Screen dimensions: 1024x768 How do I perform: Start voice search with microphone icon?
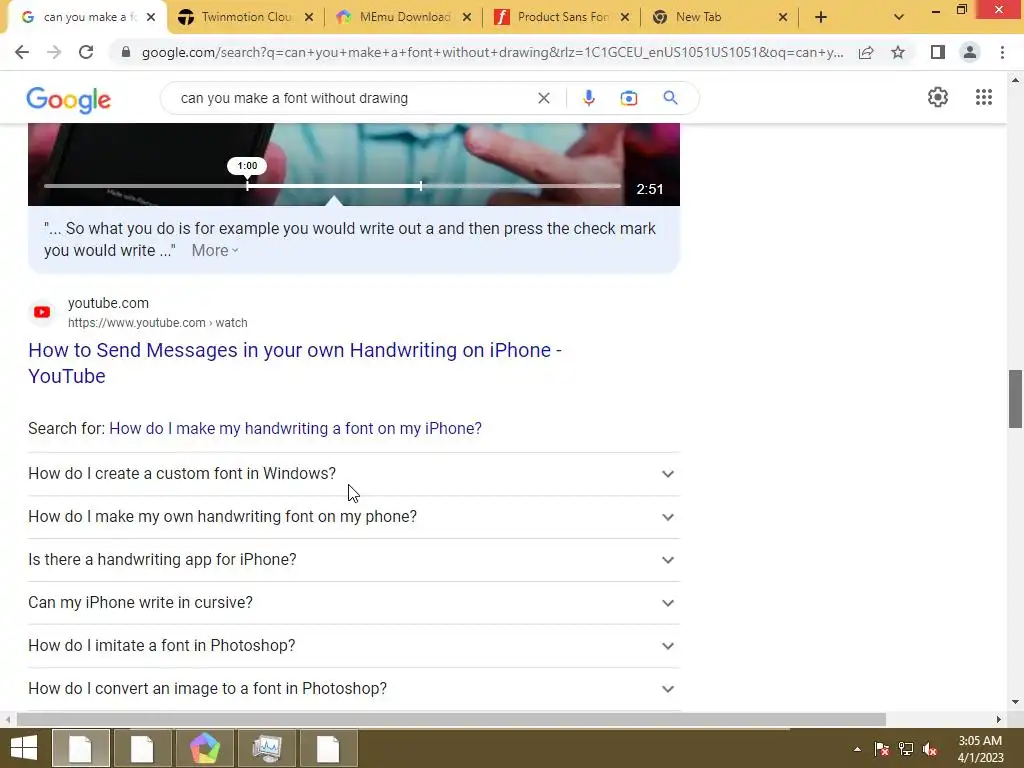tap(588, 98)
